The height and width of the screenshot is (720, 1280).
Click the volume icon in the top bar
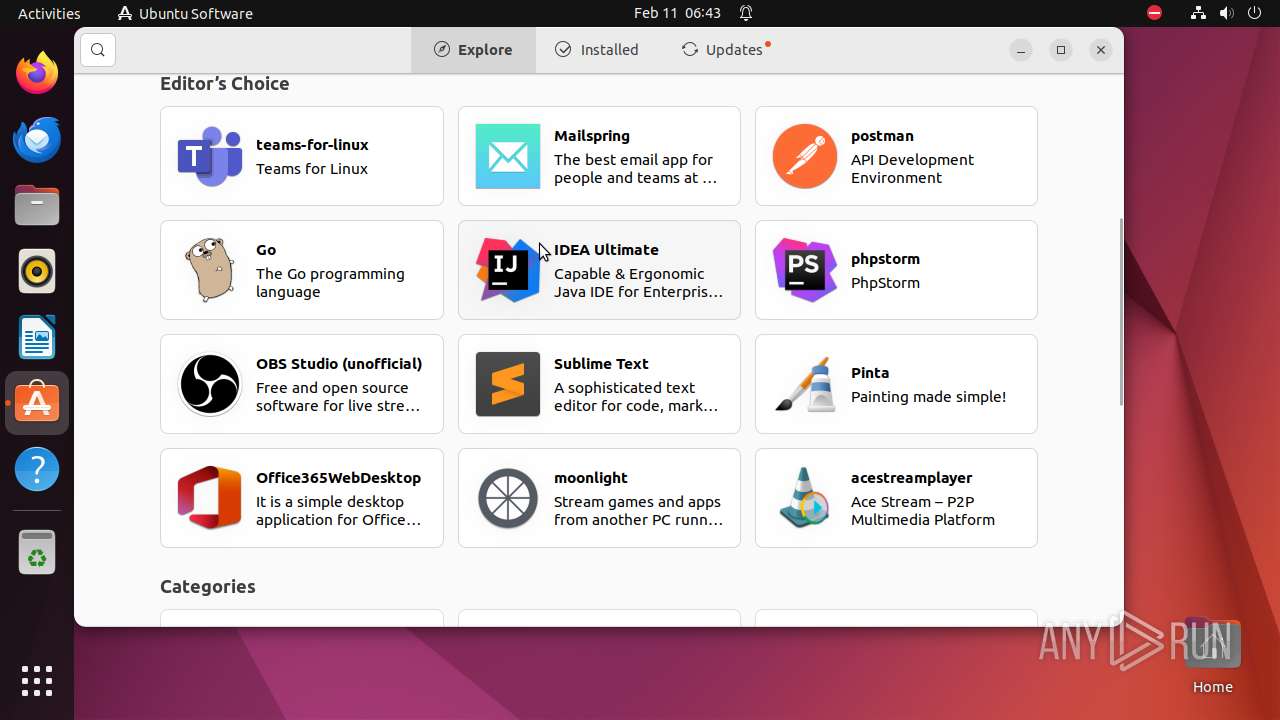coord(1226,13)
